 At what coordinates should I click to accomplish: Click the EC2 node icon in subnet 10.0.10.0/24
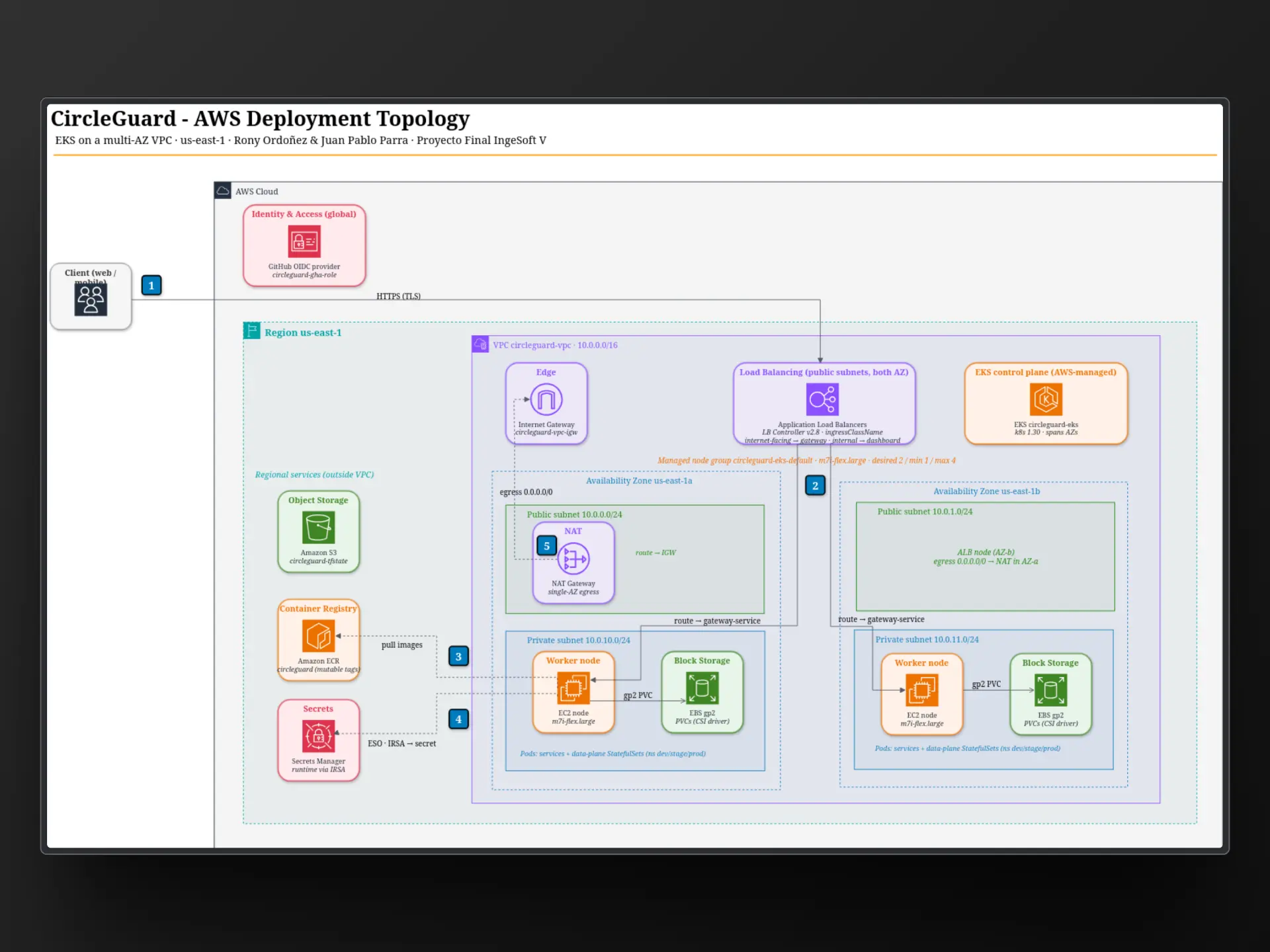(573, 688)
